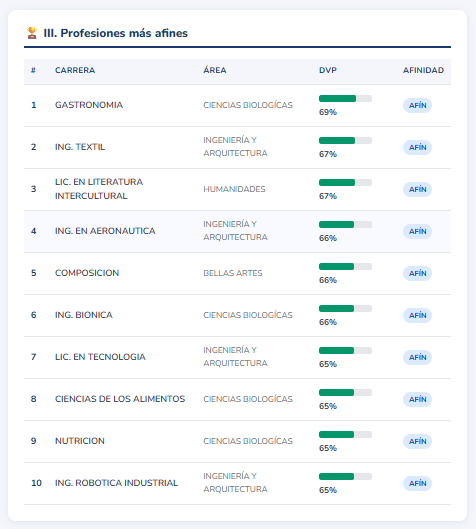
Task: Click the AFÍN badge for ING. TEXTIL
Action: point(417,147)
